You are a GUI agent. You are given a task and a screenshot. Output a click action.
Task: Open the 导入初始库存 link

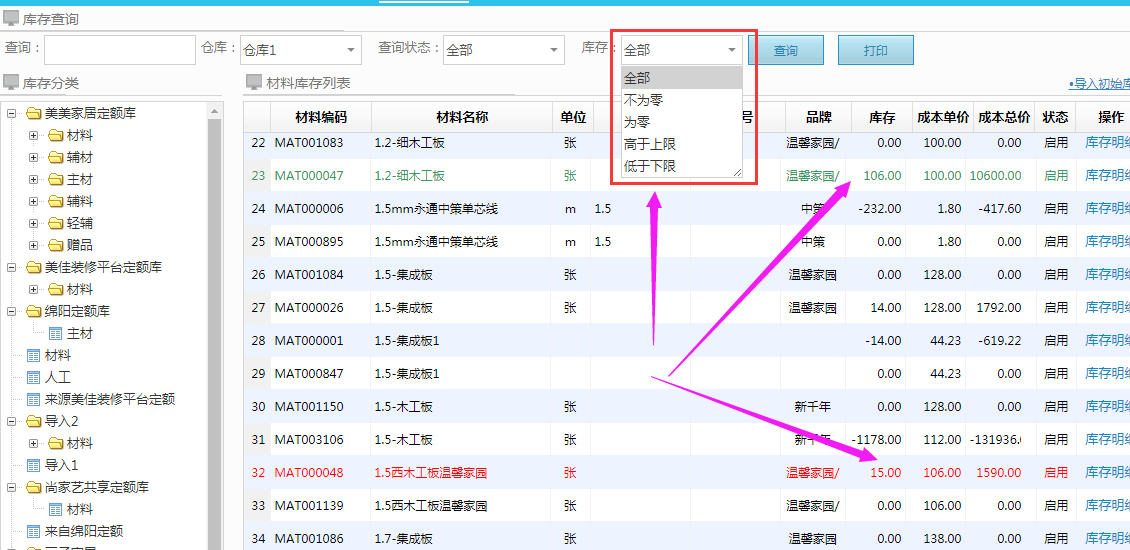coord(1100,84)
